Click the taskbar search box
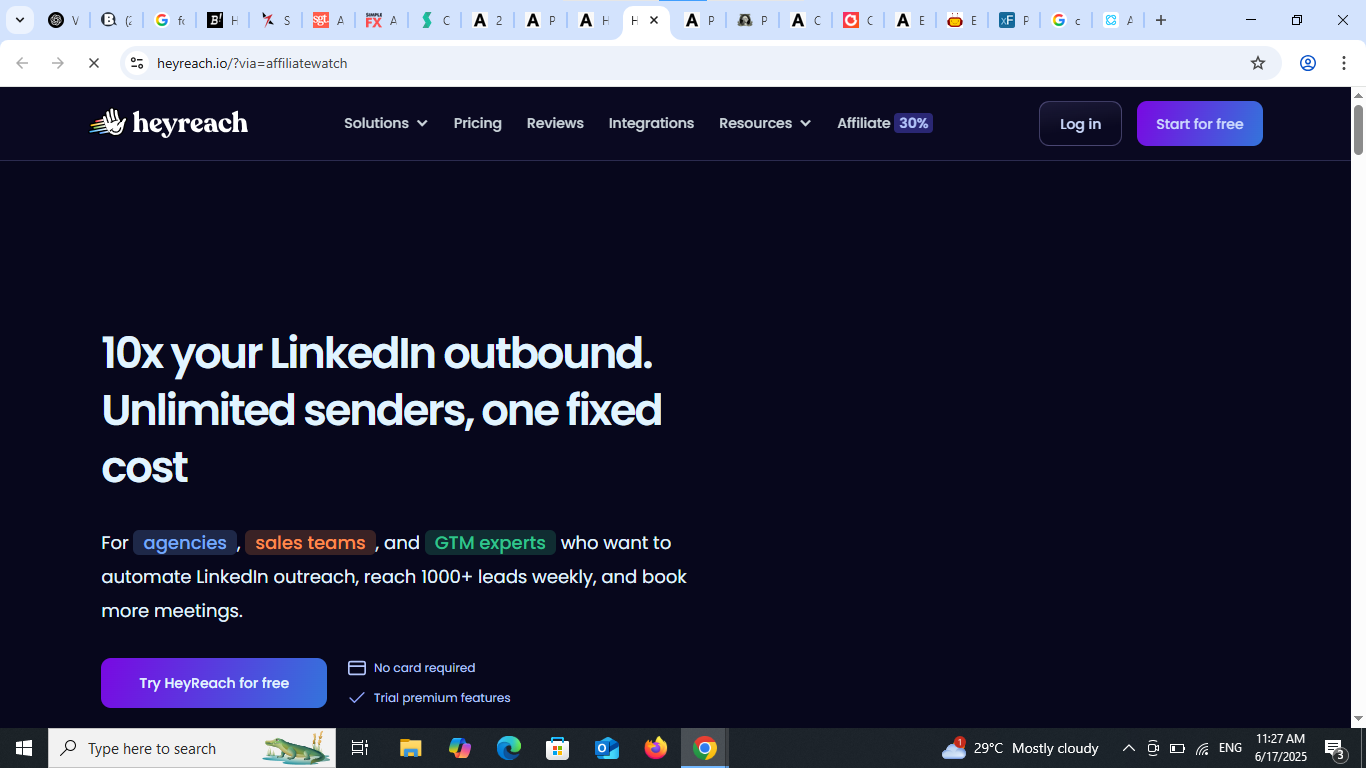The image size is (1366, 768). [192, 748]
